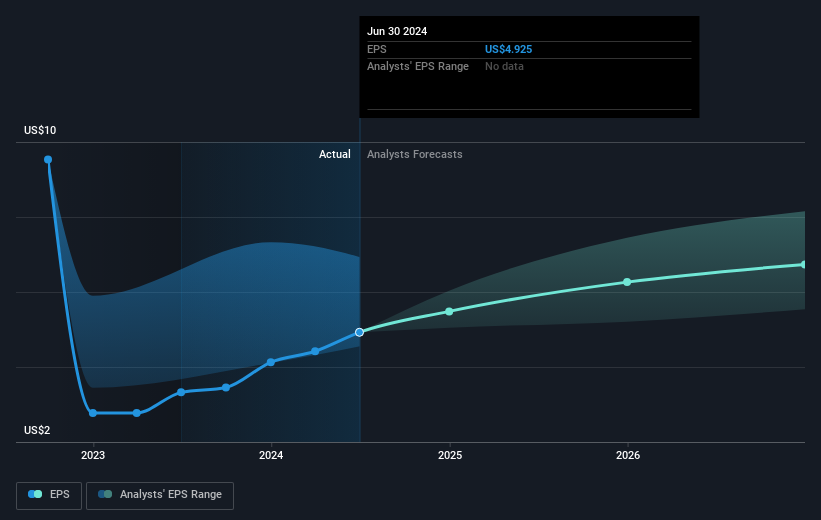This screenshot has width=821, height=520.
Task: Toggle the Analysts' EPS Range legend
Action: point(160,495)
